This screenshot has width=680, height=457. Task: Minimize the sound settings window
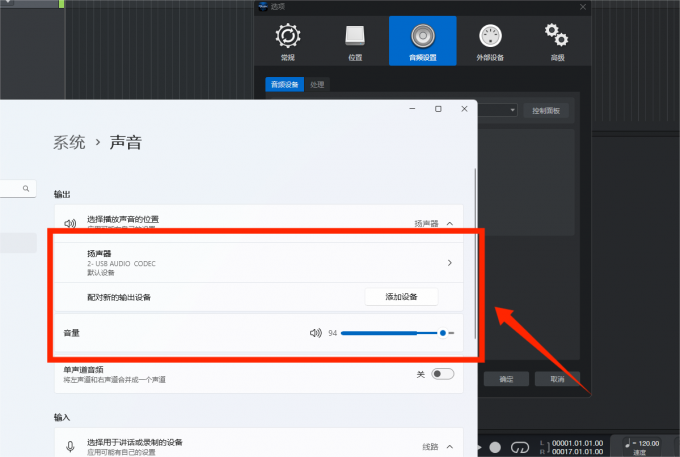pyautogui.click(x=412, y=108)
